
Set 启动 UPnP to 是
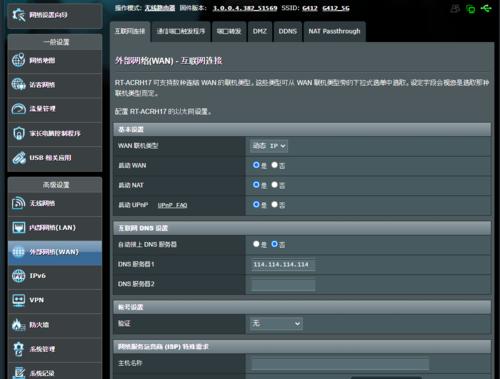[256, 204]
